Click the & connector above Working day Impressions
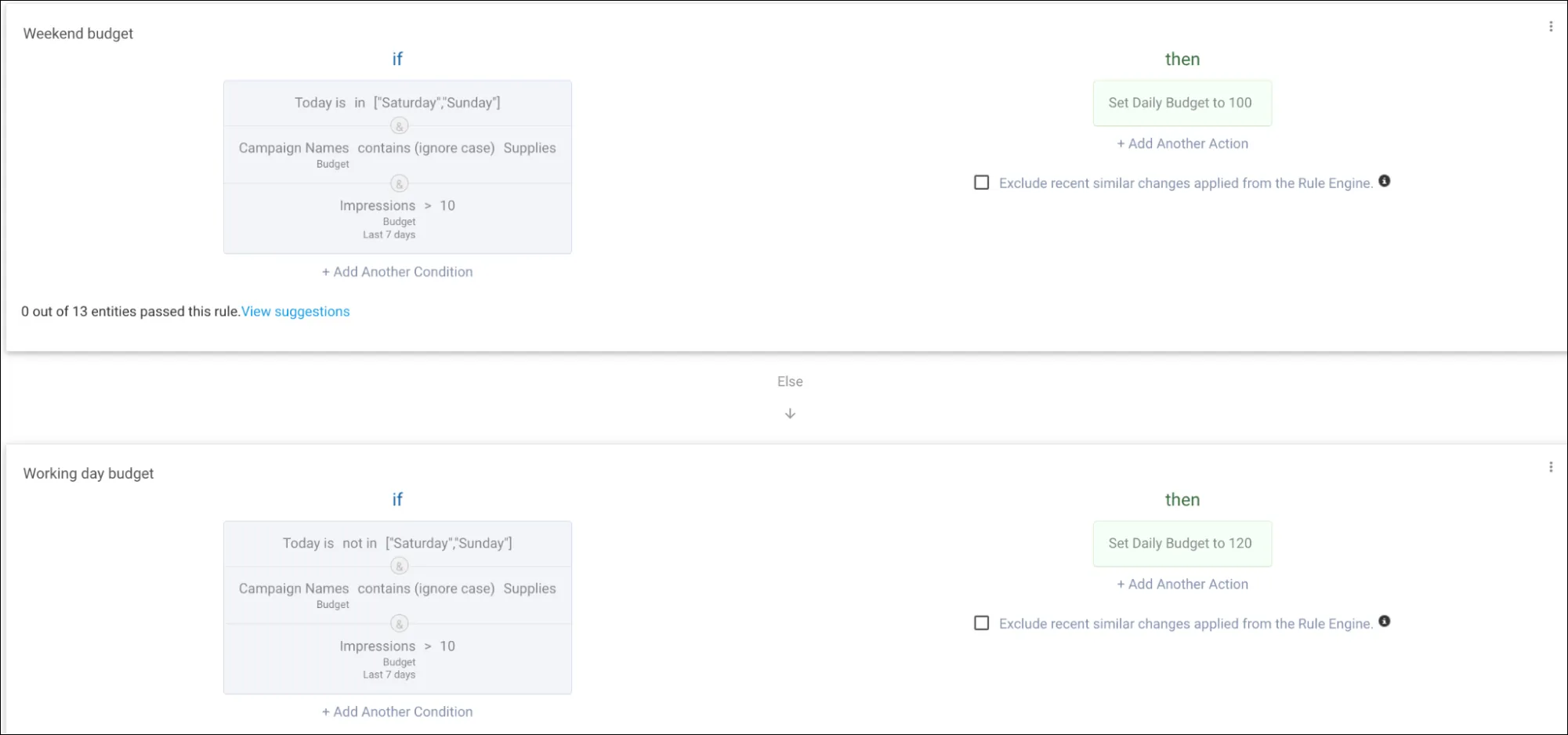 399,624
